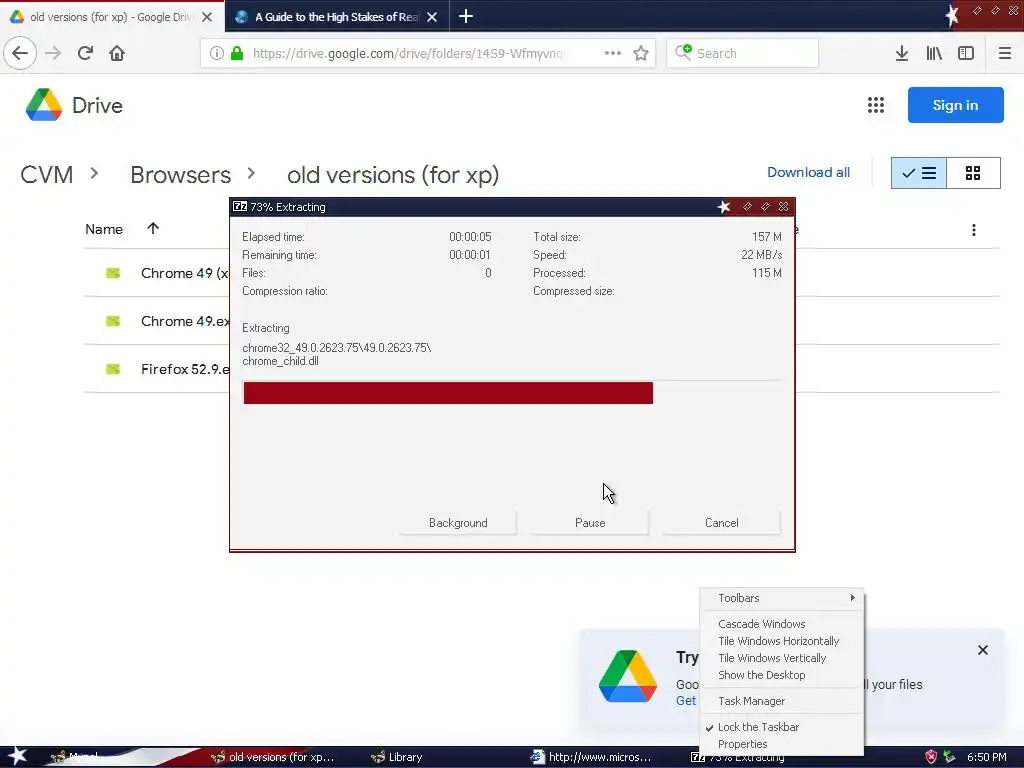1024x768 pixels.
Task: Select Show the Desktop
Action: (x=782, y=675)
